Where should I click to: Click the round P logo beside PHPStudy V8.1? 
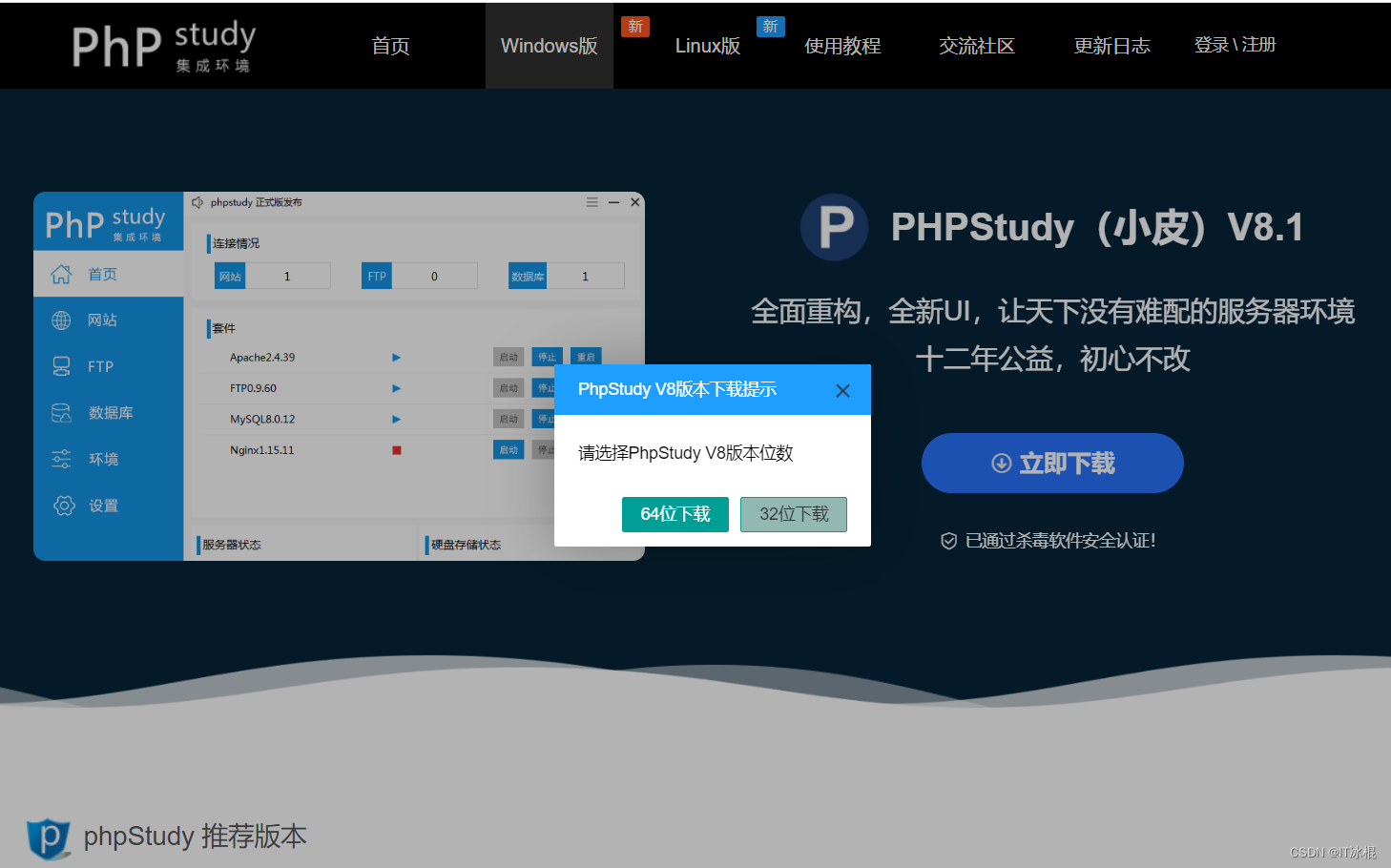[x=834, y=227]
